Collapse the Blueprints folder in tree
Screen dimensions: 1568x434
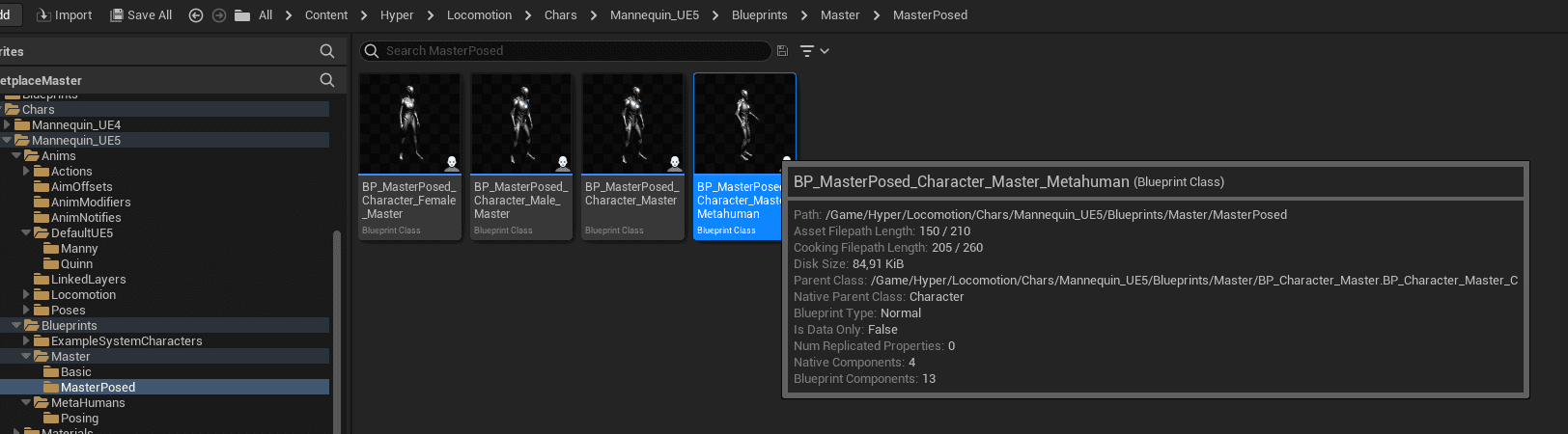(17, 325)
